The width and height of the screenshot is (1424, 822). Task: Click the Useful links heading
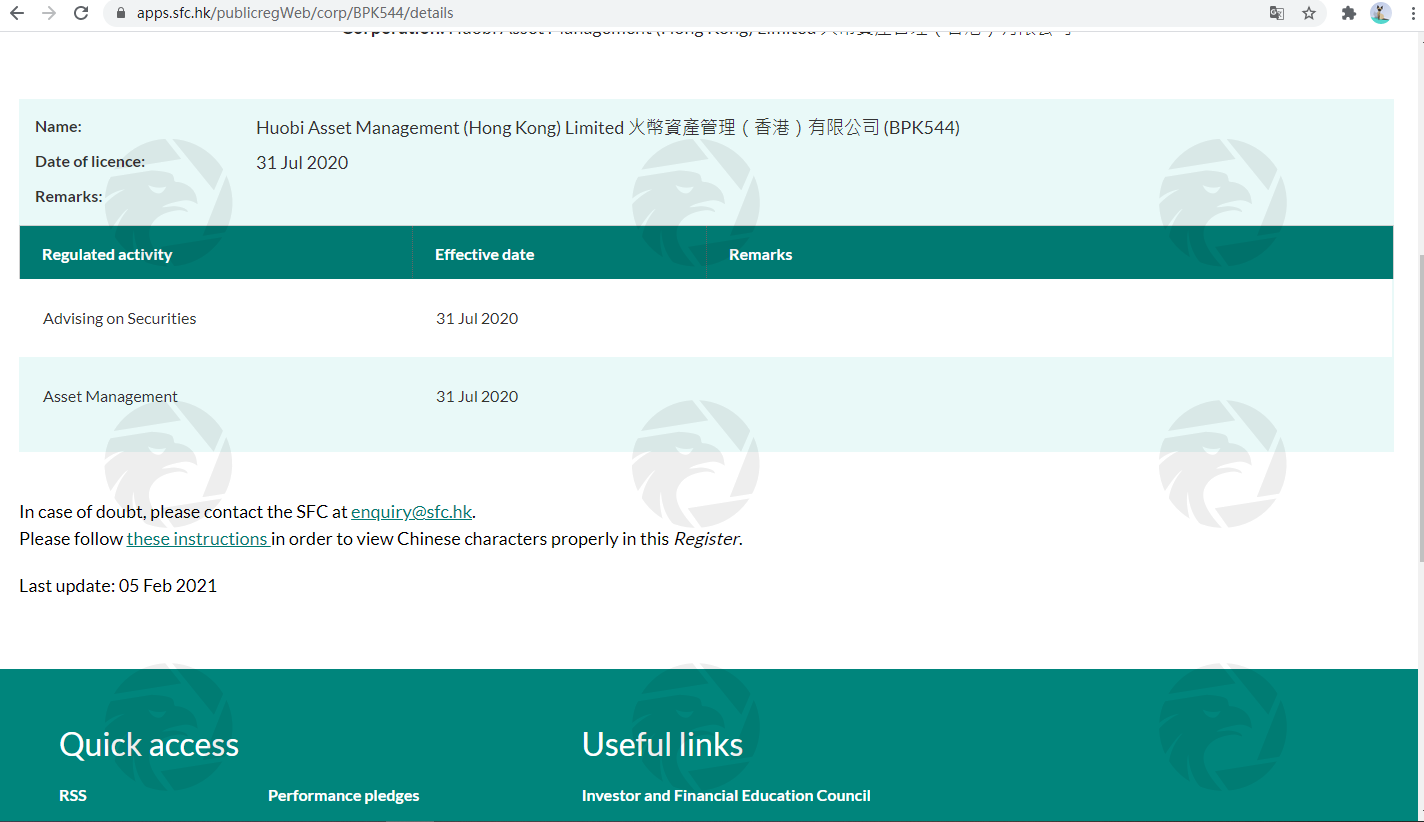pyautogui.click(x=662, y=744)
